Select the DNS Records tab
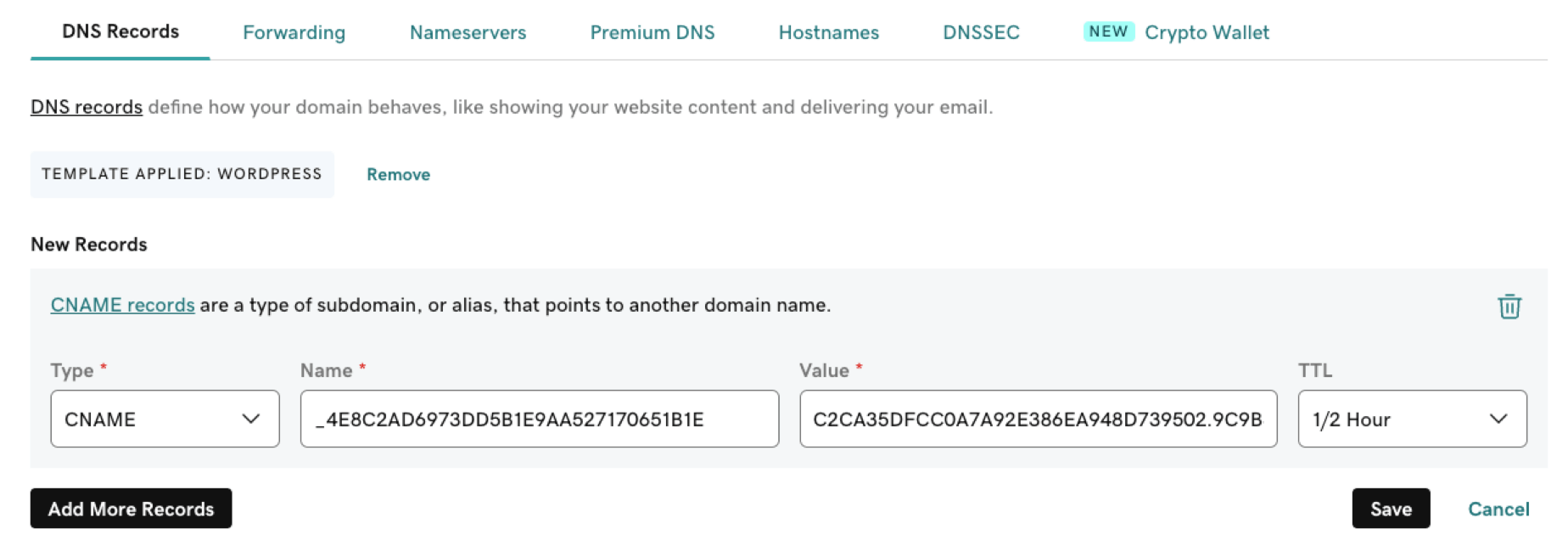Image resolution: width=1568 pixels, height=552 pixels. [x=120, y=31]
